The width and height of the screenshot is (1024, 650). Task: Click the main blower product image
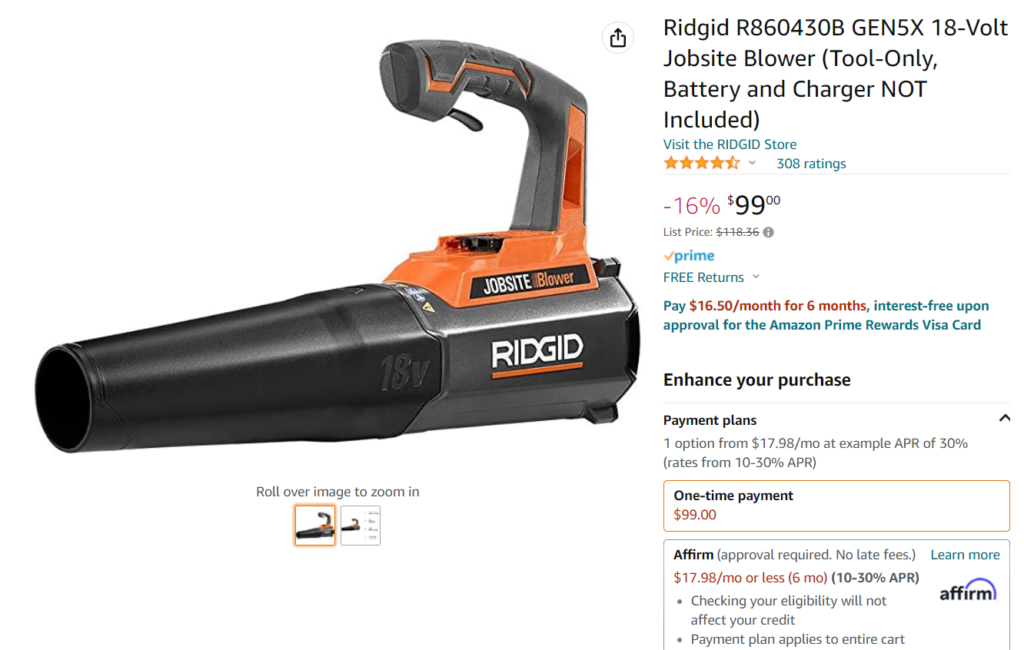pyautogui.click(x=338, y=248)
